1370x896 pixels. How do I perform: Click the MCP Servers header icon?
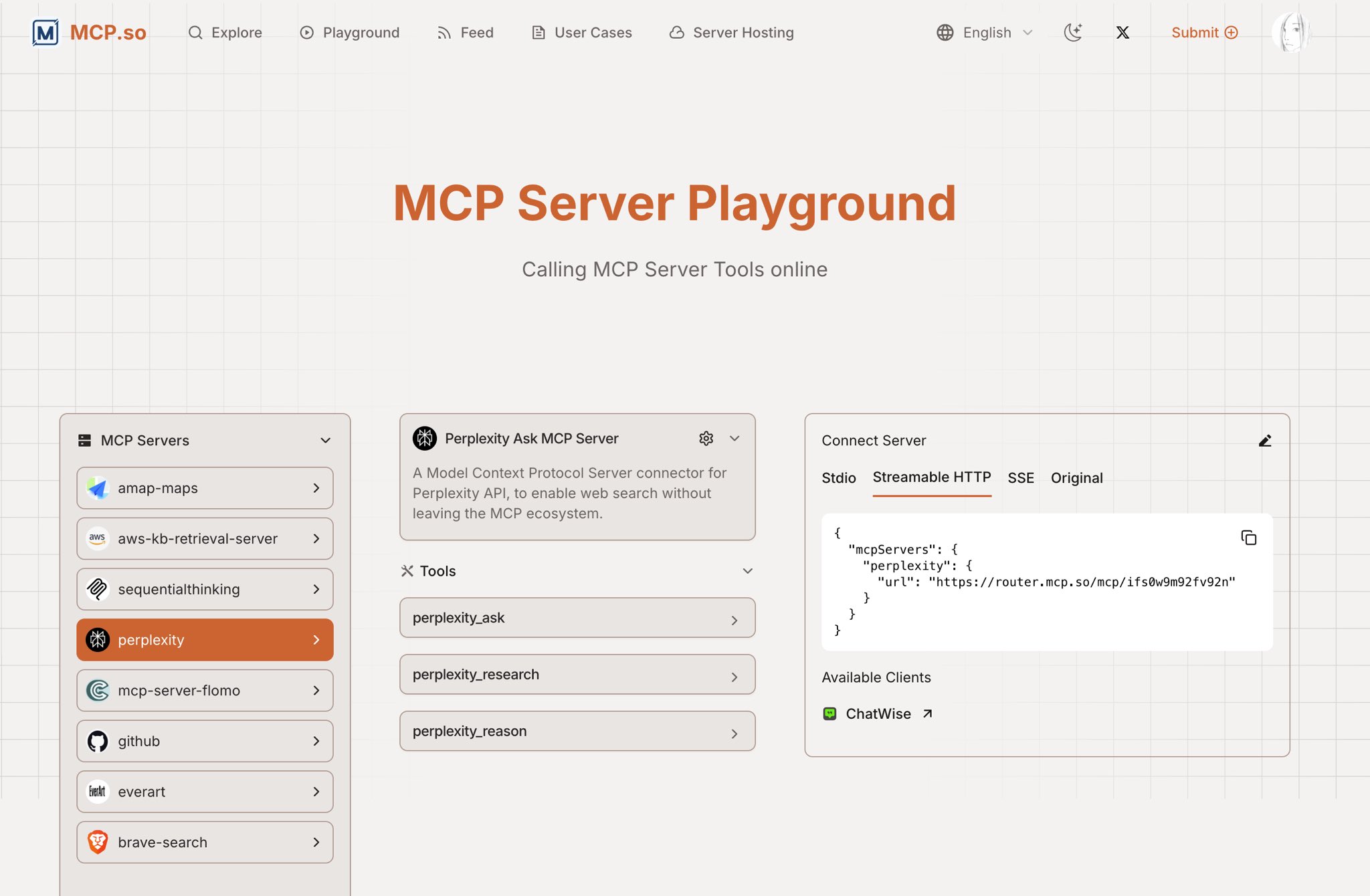tap(84, 440)
